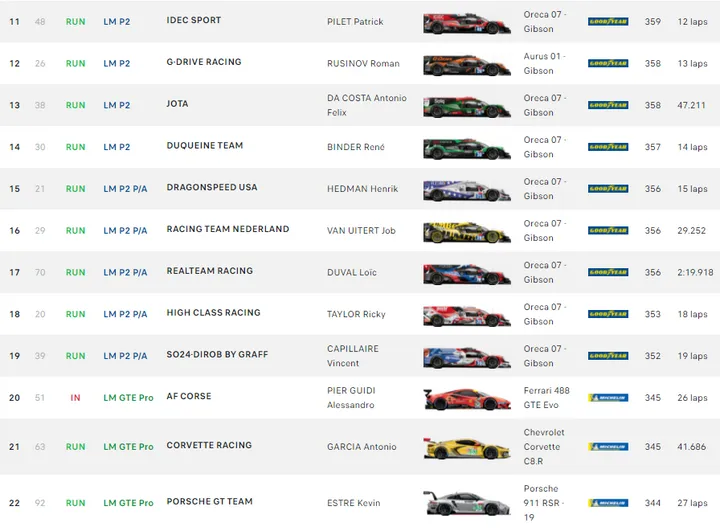Select the HIGH CLASS RACING team name
This screenshot has height=530, width=720.
(214, 313)
